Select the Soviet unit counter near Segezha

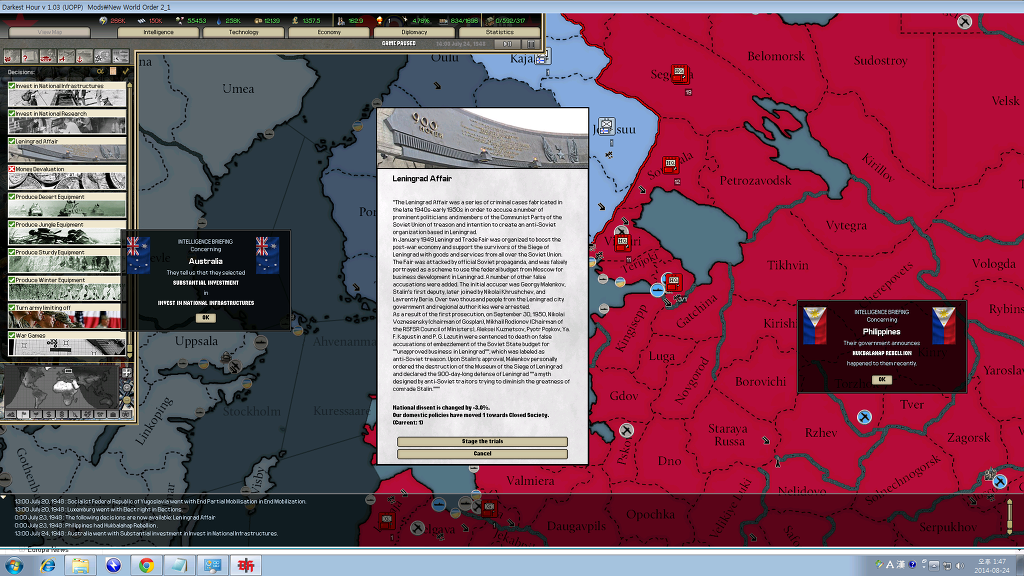point(679,72)
